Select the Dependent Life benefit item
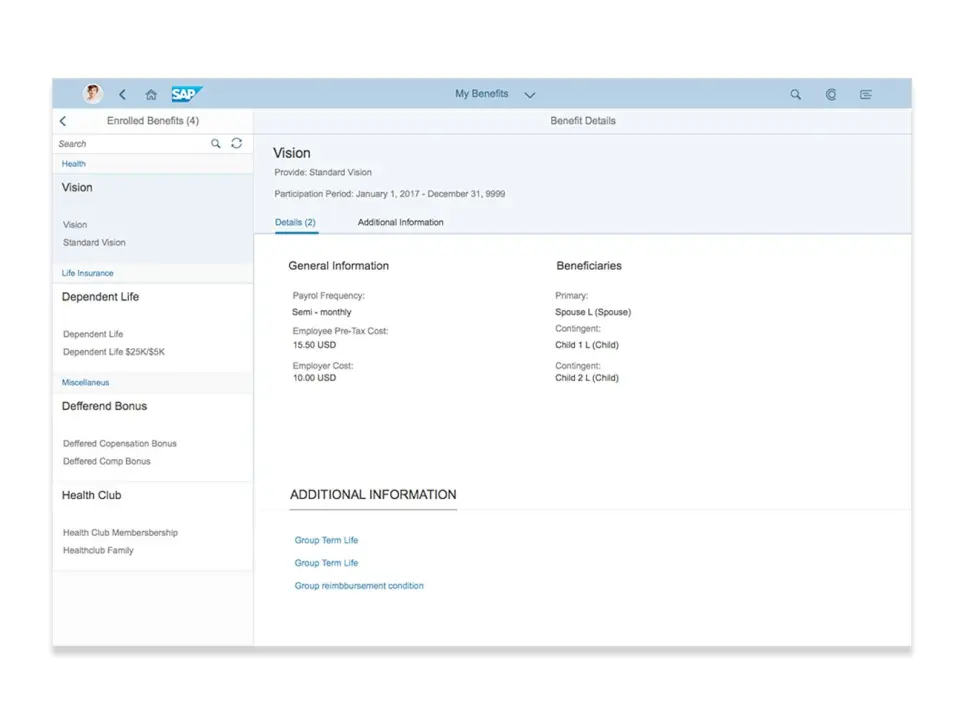 point(153,327)
